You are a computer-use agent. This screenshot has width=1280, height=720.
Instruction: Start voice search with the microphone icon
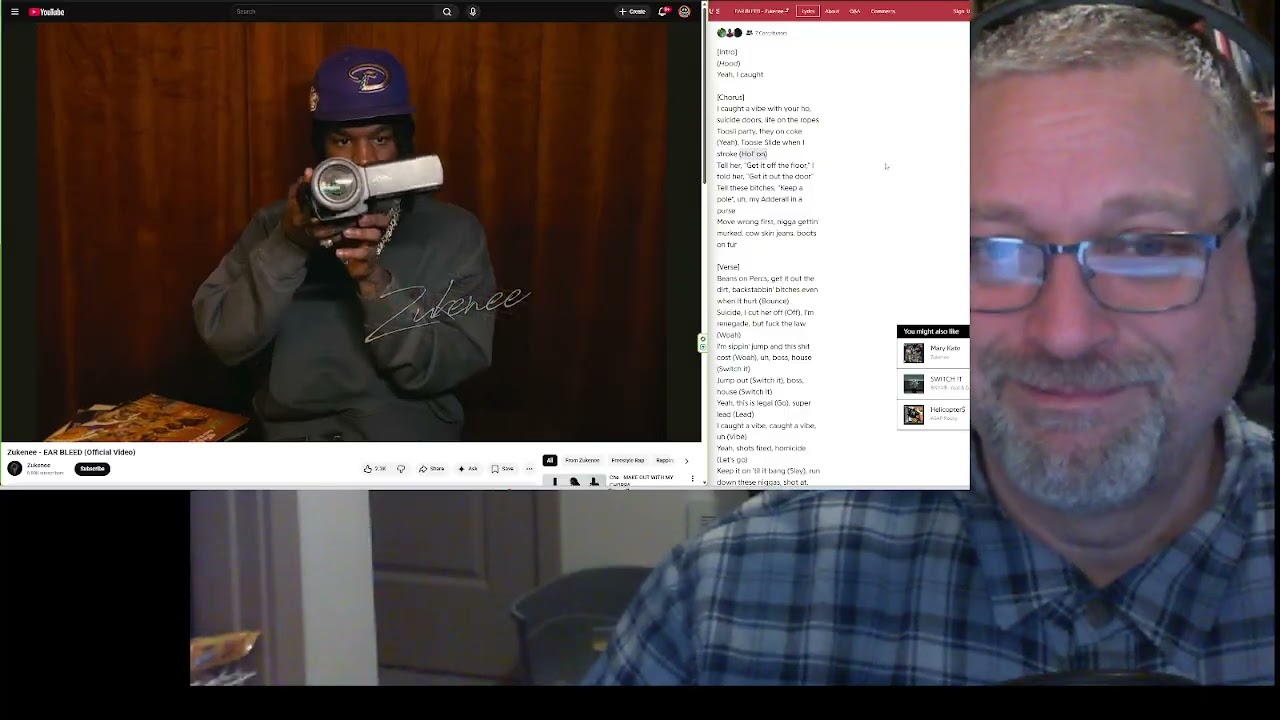(x=473, y=12)
